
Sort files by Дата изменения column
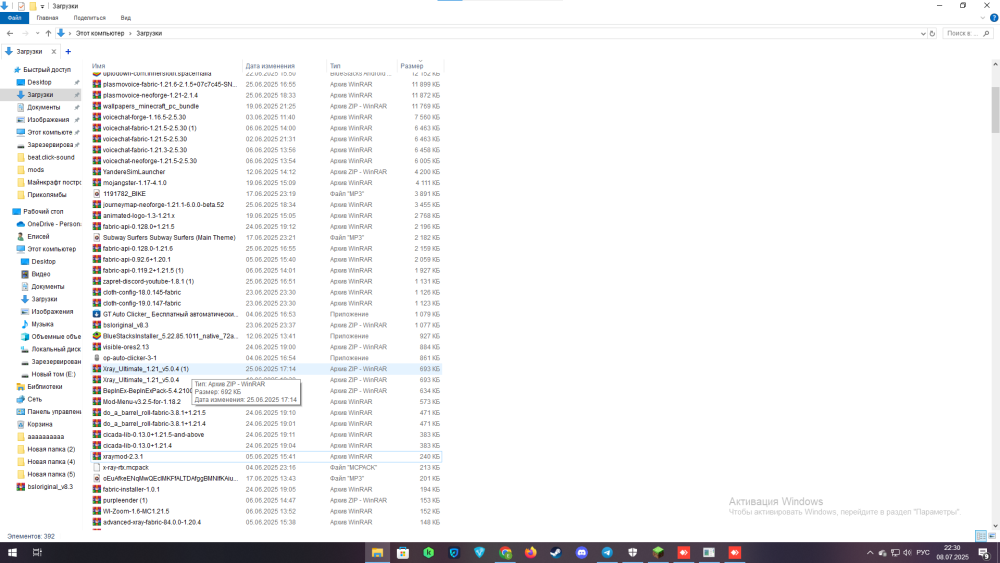(x=270, y=66)
